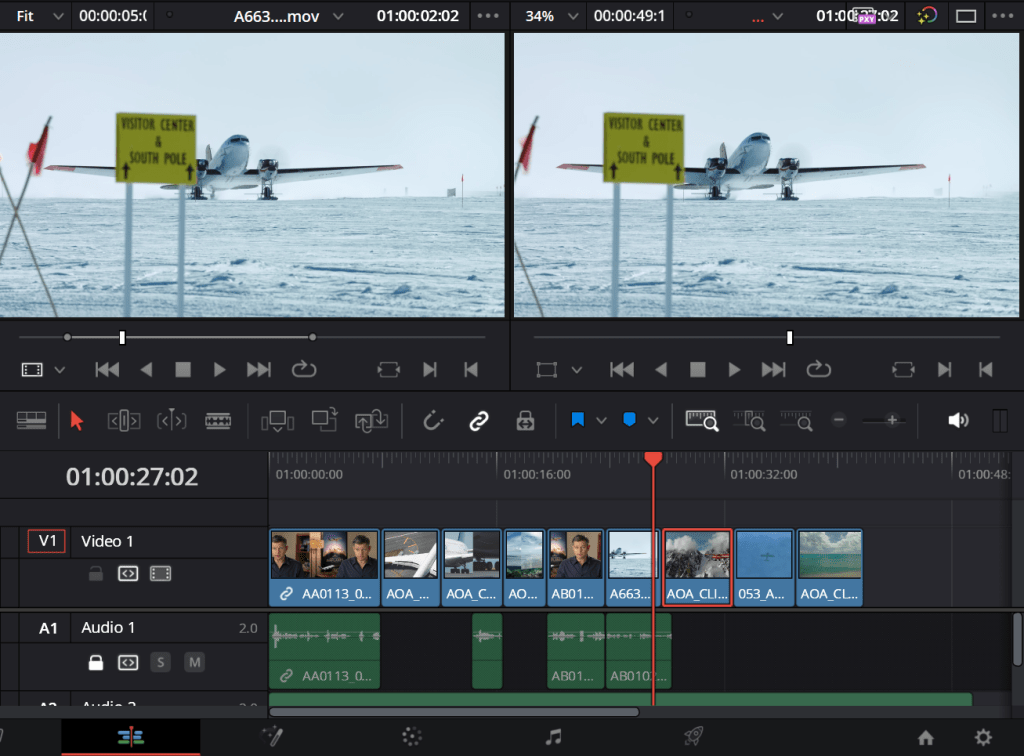Solo the Audio 1 track

(160, 662)
